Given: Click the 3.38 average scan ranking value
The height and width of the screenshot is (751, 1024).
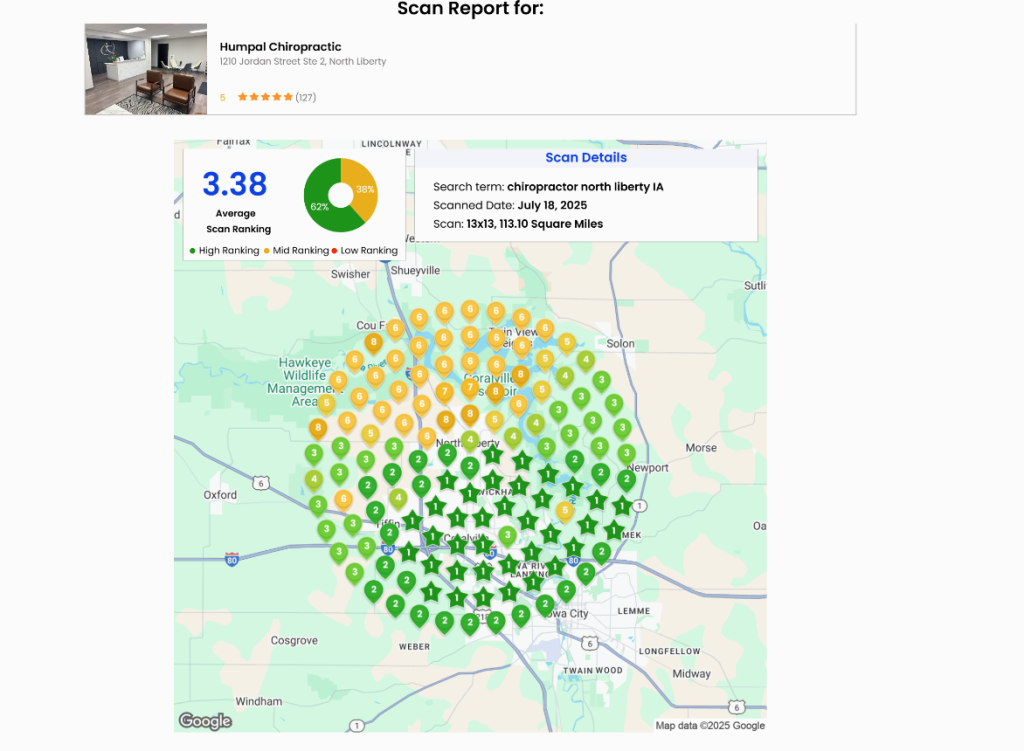Looking at the screenshot, I should click(235, 184).
